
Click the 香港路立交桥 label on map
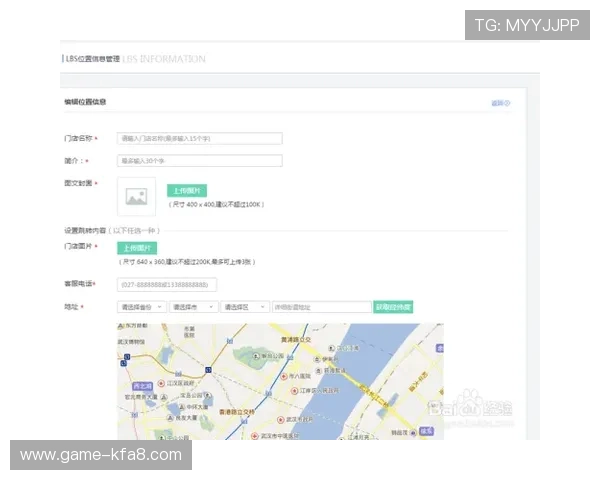(x=237, y=412)
